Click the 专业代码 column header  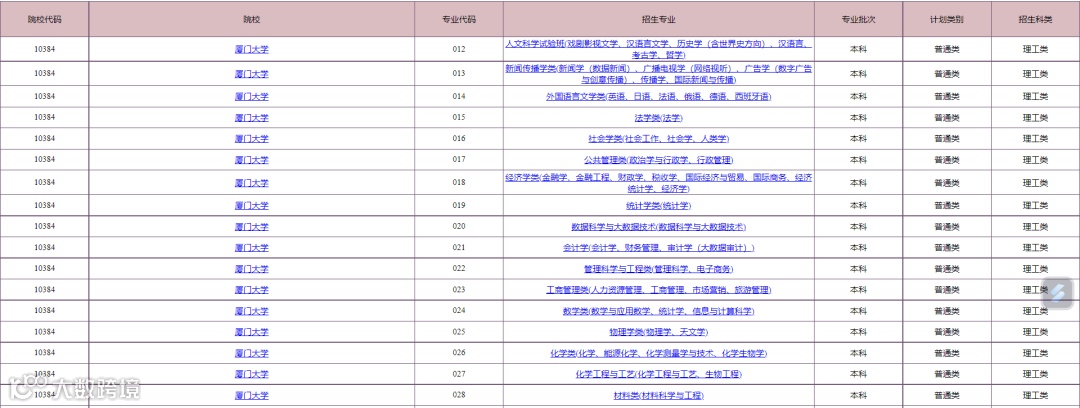[x=459, y=19]
